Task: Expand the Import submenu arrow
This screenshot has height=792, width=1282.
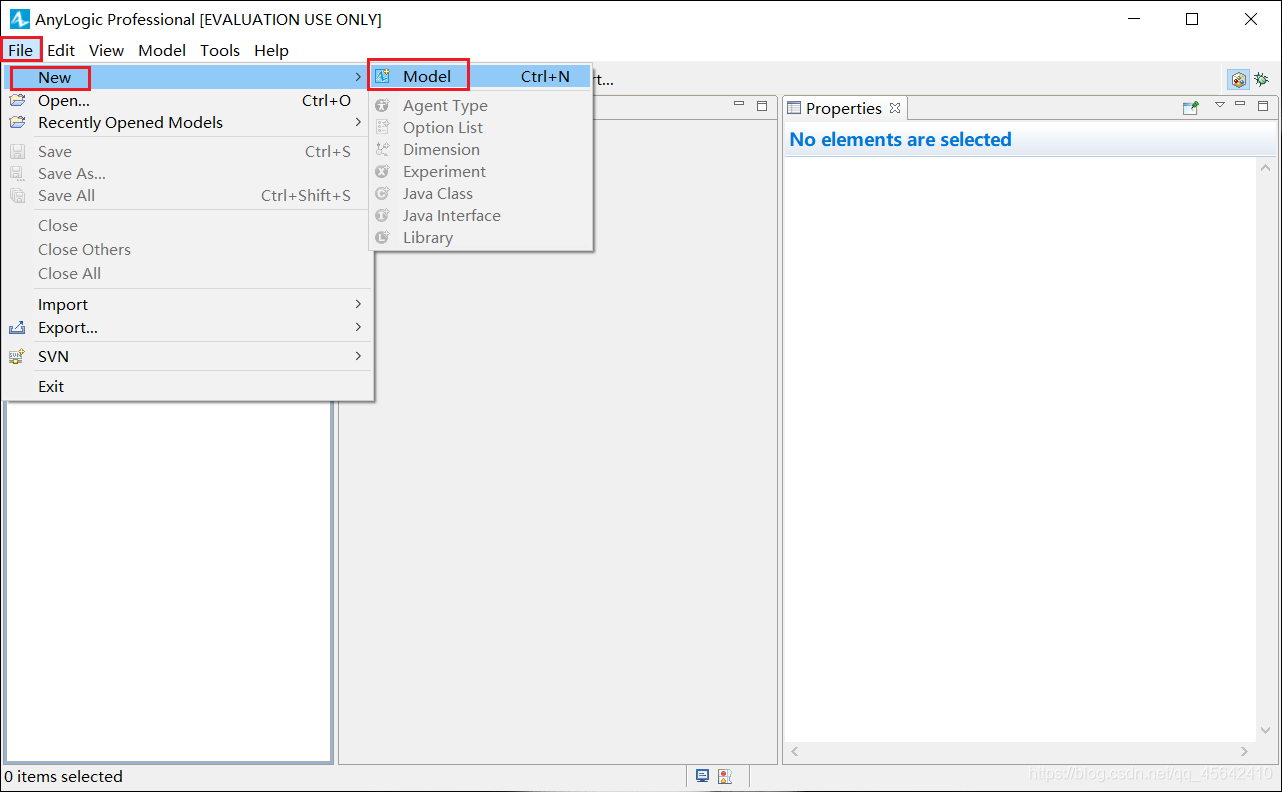Action: point(358,304)
